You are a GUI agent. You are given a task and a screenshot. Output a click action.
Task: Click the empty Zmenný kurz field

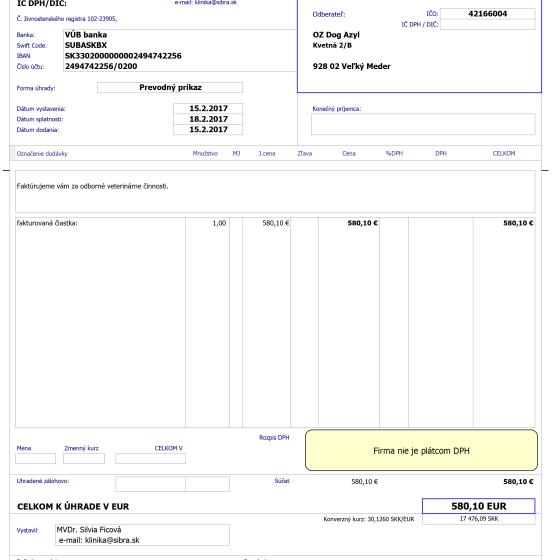click(x=84, y=459)
